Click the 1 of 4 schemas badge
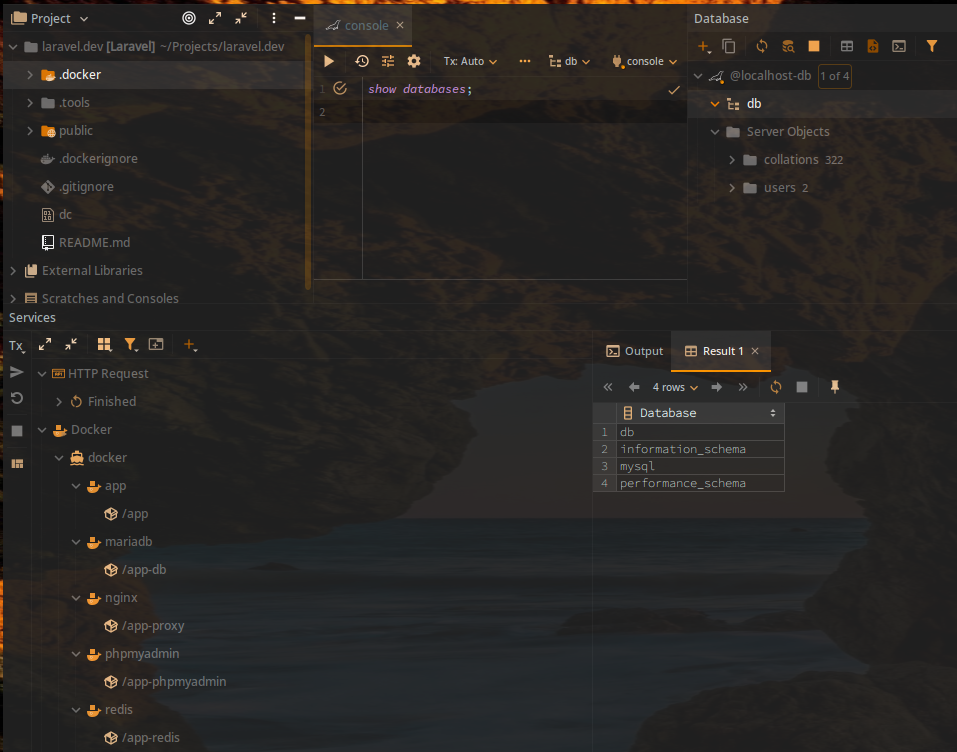Viewport: 957px width, 752px height. tap(834, 76)
